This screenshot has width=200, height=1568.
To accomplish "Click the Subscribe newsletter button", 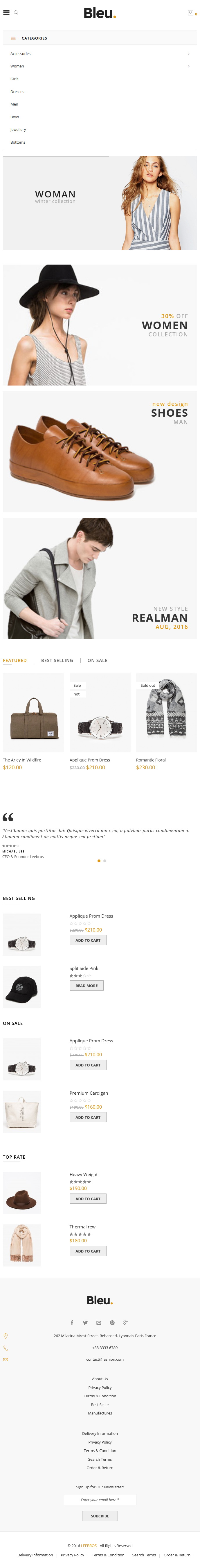I will pos(100,1516).
